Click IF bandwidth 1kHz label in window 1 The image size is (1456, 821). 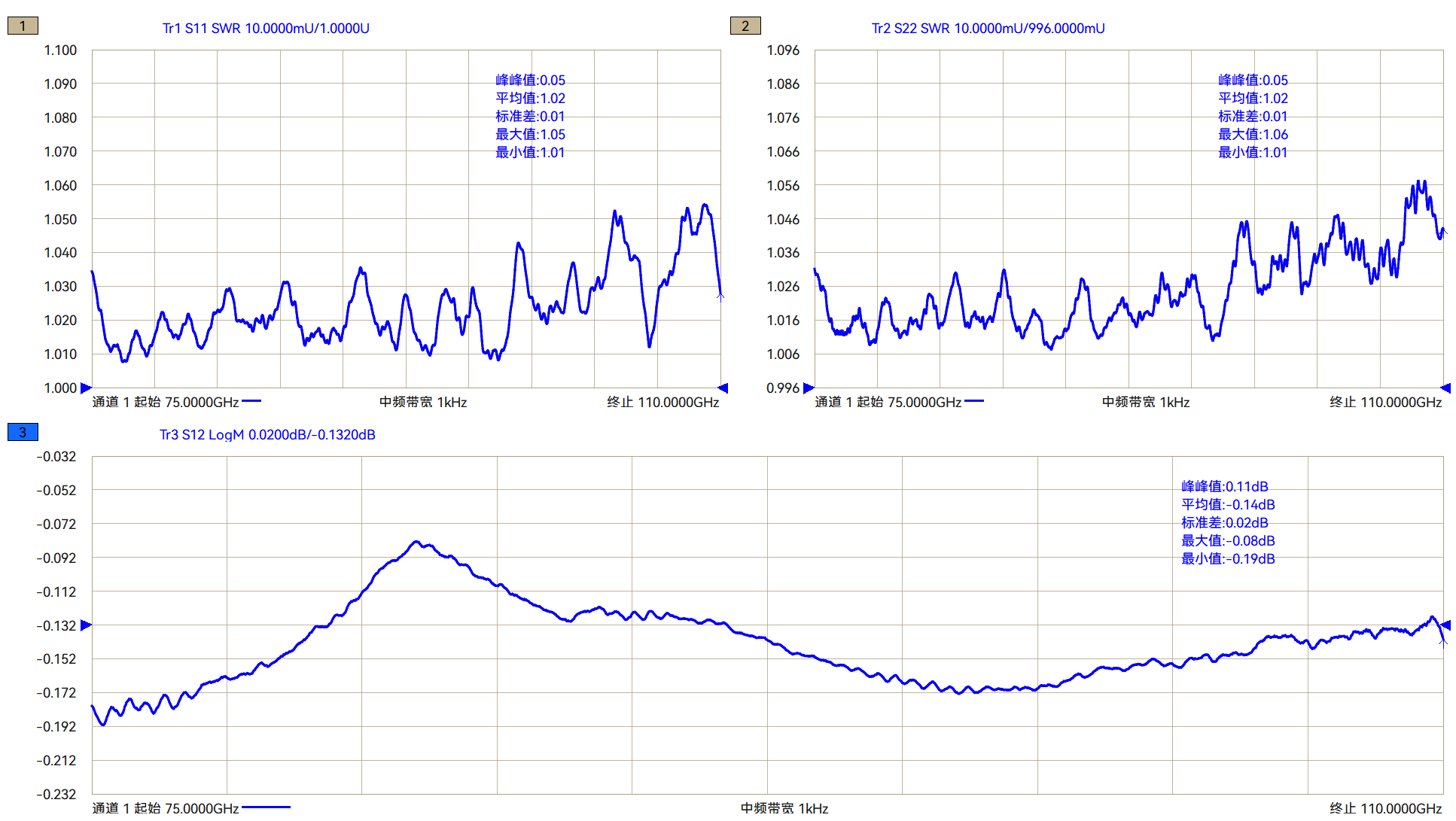coord(423,403)
